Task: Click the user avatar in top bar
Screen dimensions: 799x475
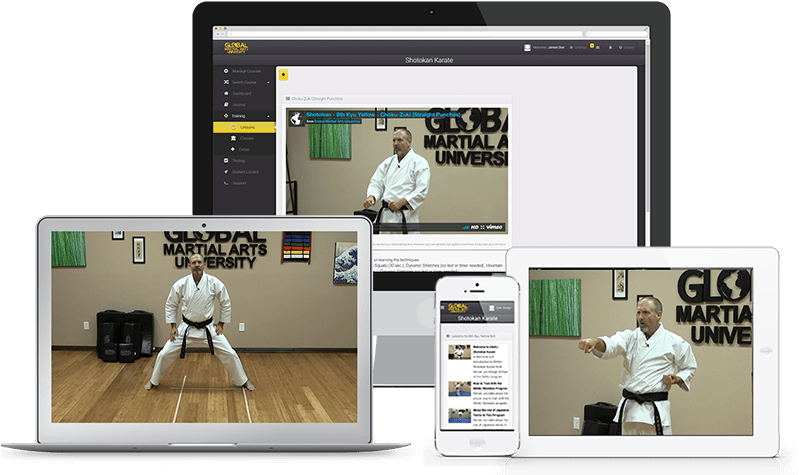Action: coord(527,47)
